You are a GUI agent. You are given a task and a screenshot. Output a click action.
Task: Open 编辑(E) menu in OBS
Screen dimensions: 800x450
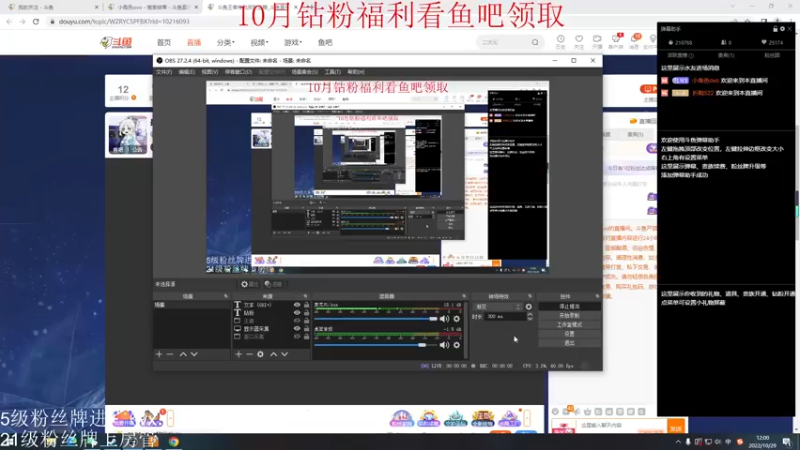[x=187, y=72]
